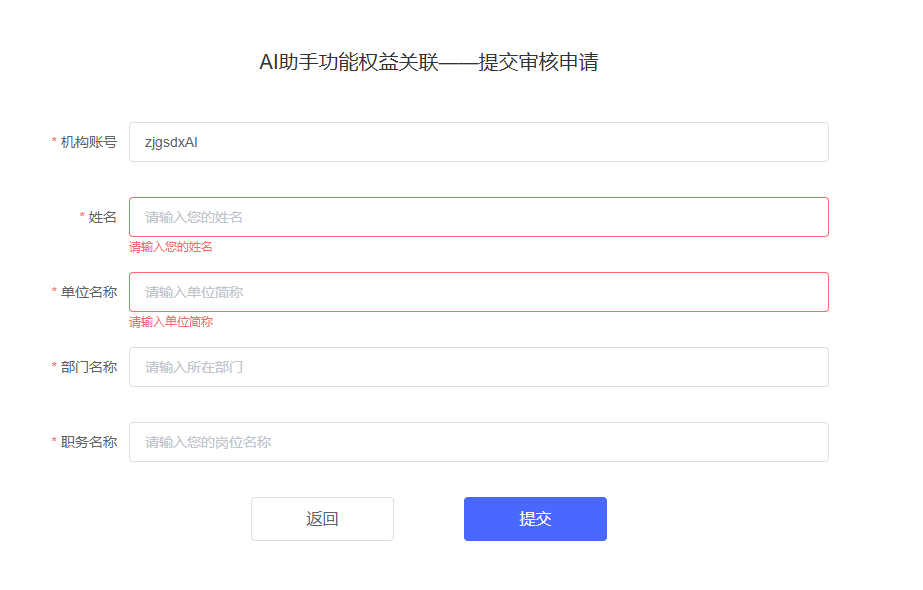This screenshot has height=590, width=923.
Task: Activate the 职务名称 input field
Action: [x=479, y=442]
